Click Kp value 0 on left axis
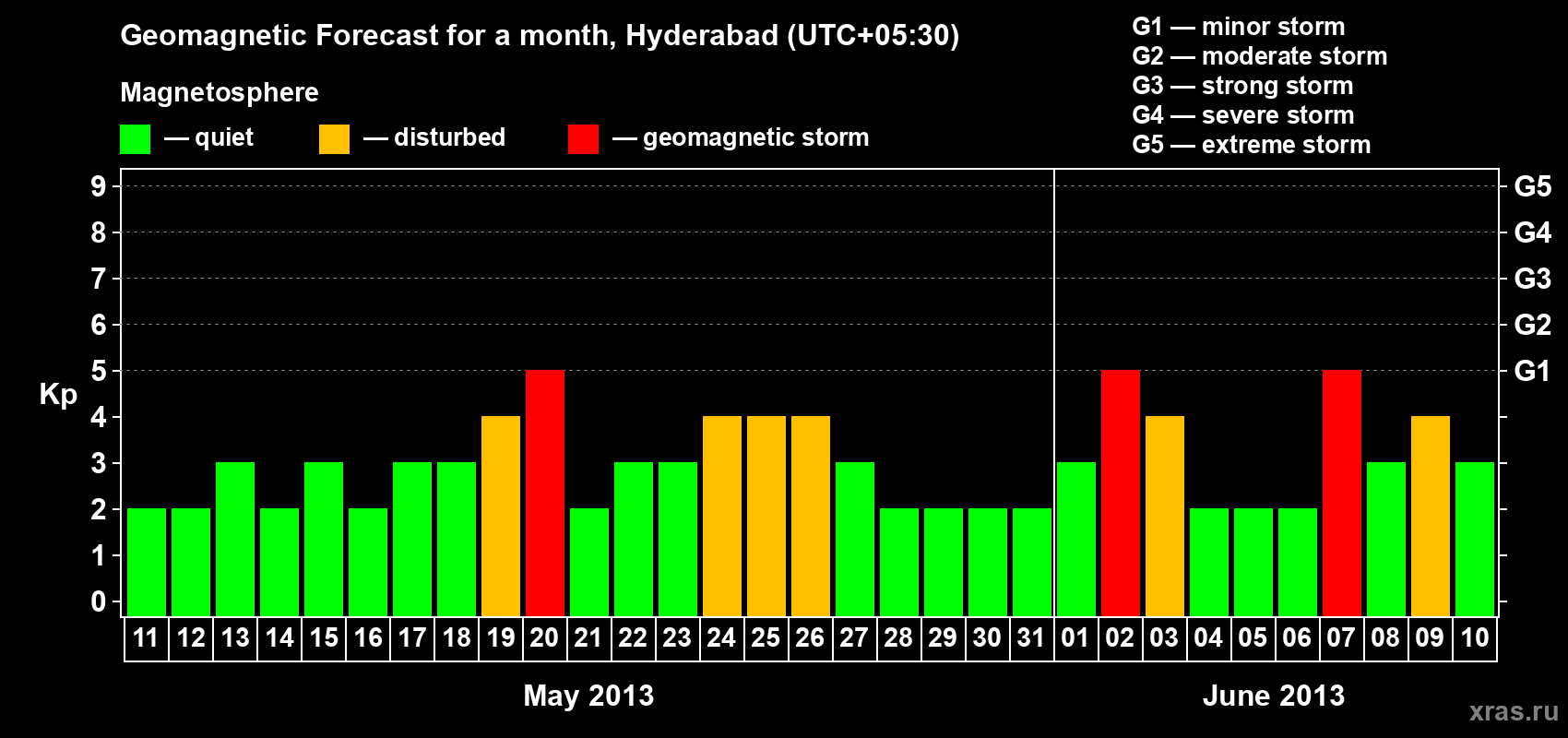1568x738 pixels. (99, 601)
